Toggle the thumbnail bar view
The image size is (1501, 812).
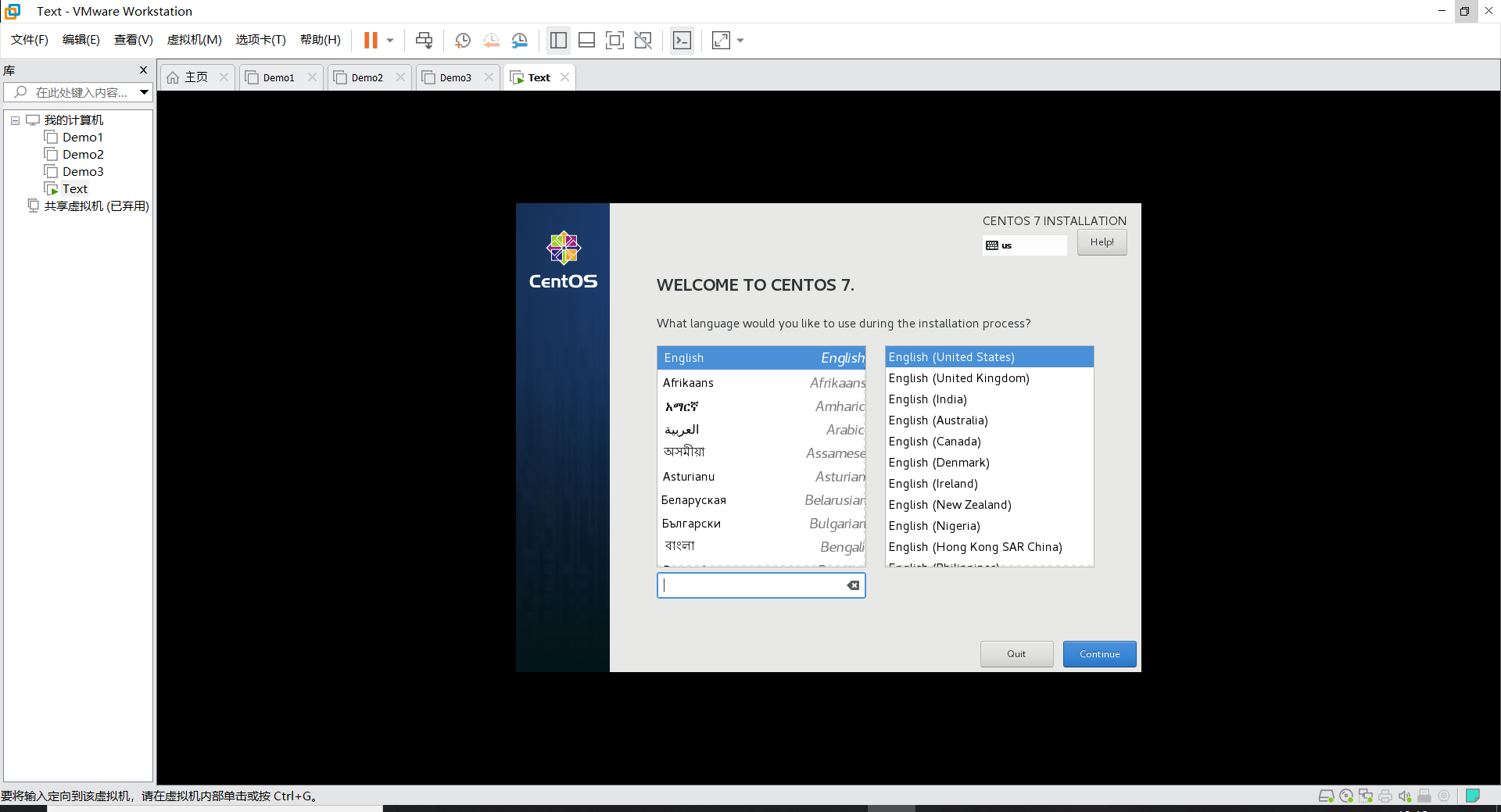tap(586, 41)
